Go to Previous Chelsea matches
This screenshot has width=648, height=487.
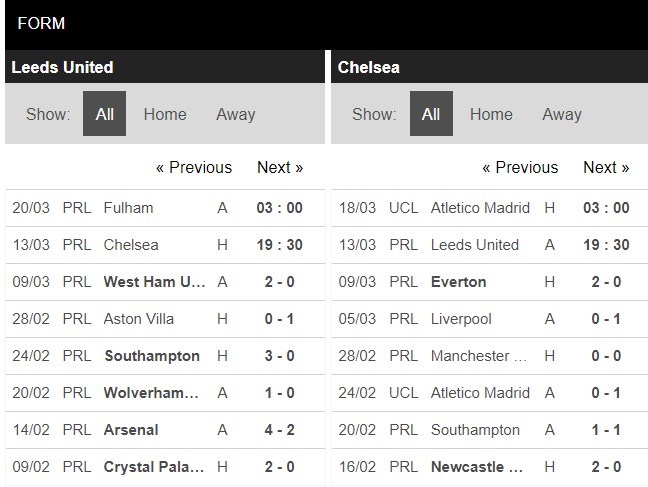520,167
